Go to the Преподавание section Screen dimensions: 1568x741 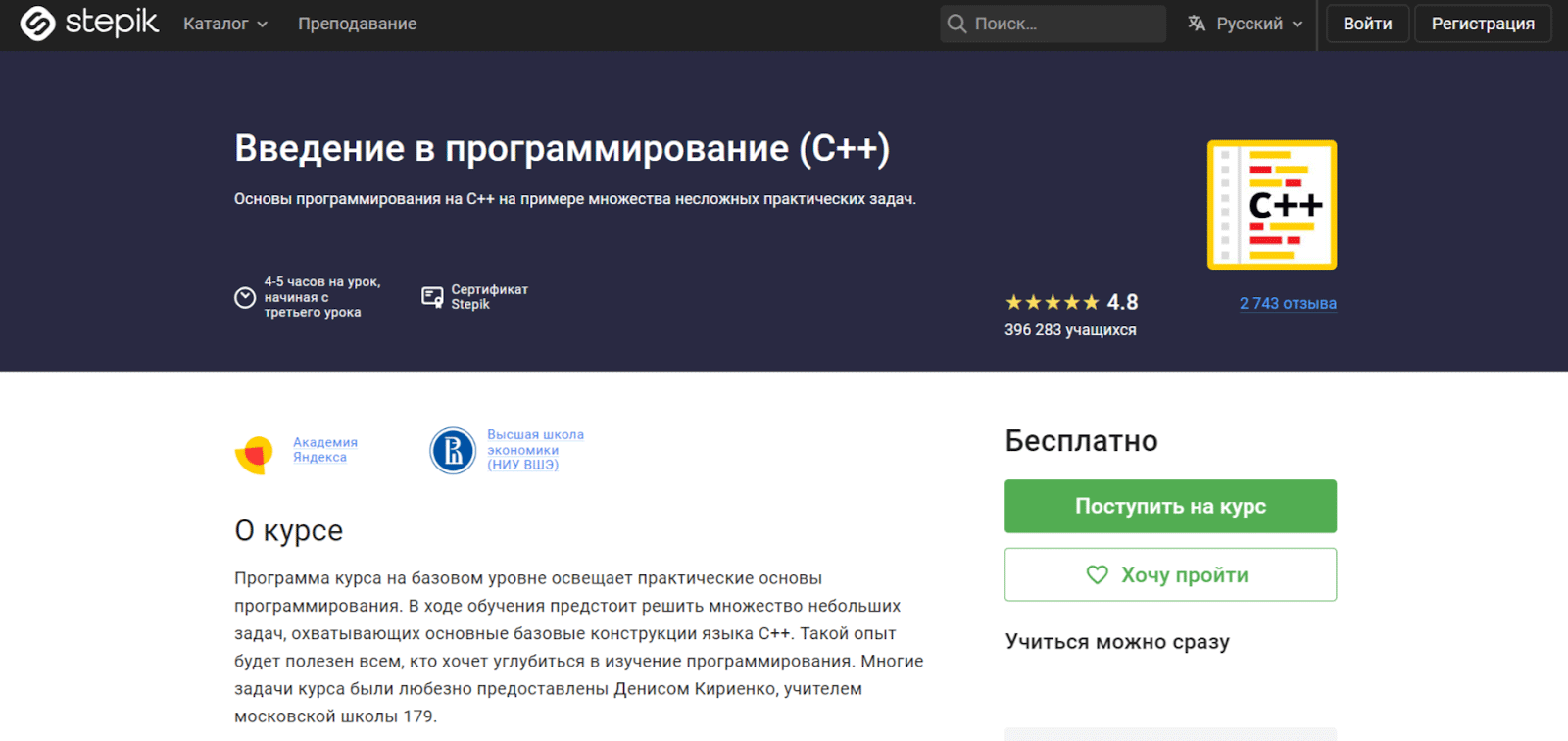point(357,24)
